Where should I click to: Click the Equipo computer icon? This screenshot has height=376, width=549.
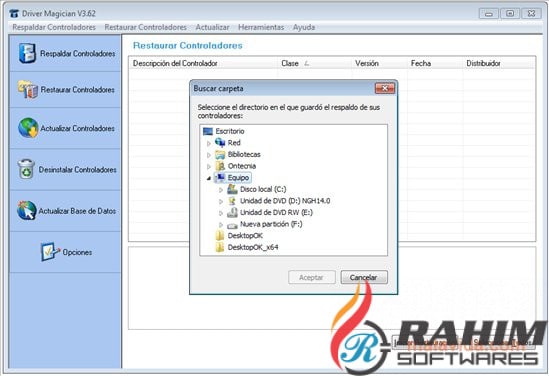click(x=221, y=177)
